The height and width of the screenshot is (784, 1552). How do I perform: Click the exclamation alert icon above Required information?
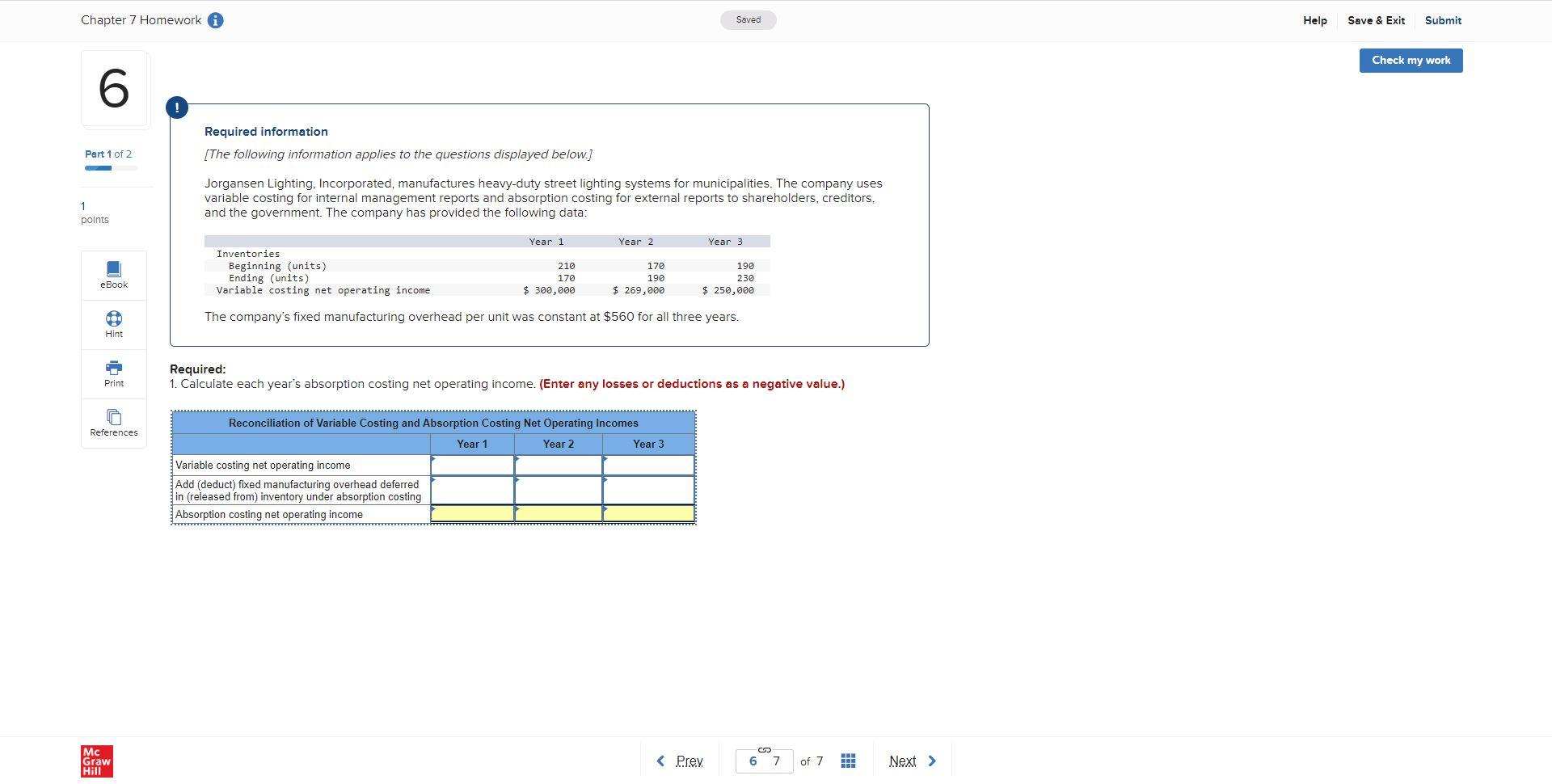coord(176,107)
